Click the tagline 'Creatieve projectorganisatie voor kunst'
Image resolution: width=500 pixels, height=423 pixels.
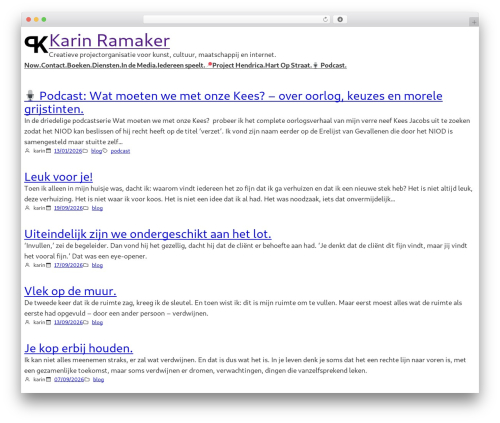click(x=162, y=55)
